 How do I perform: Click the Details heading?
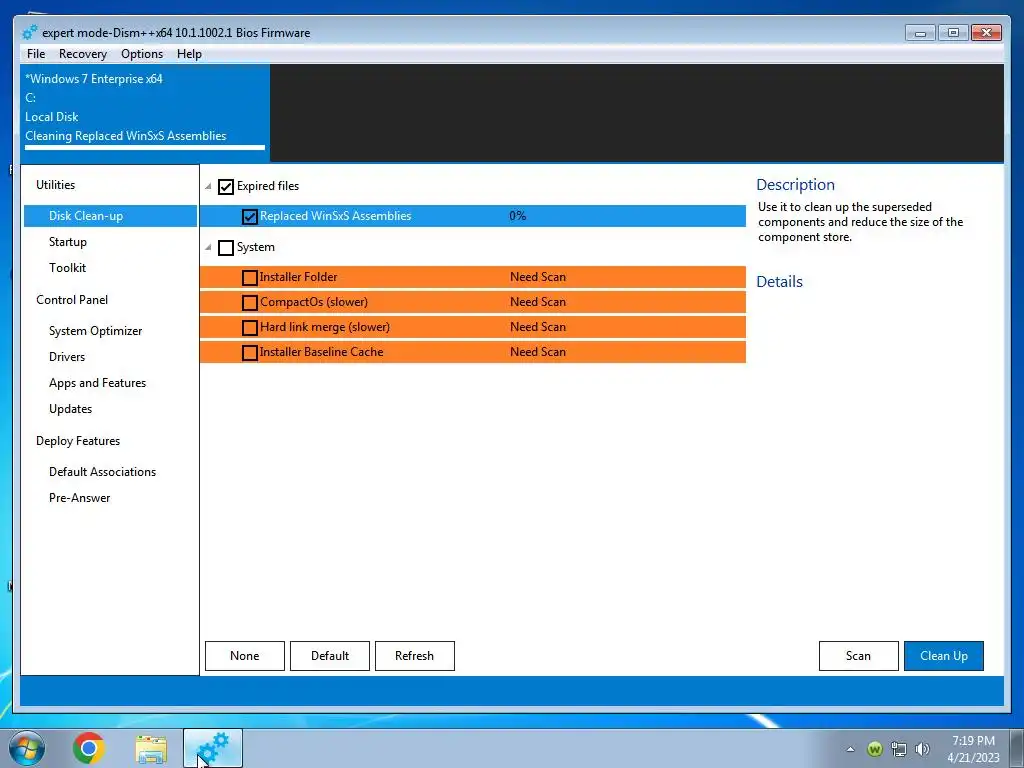780,281
